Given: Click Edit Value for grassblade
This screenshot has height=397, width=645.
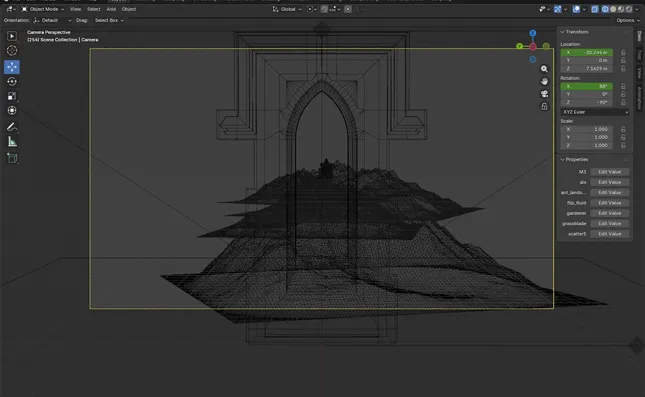Looking at the screenshot, I should (610, 223).
